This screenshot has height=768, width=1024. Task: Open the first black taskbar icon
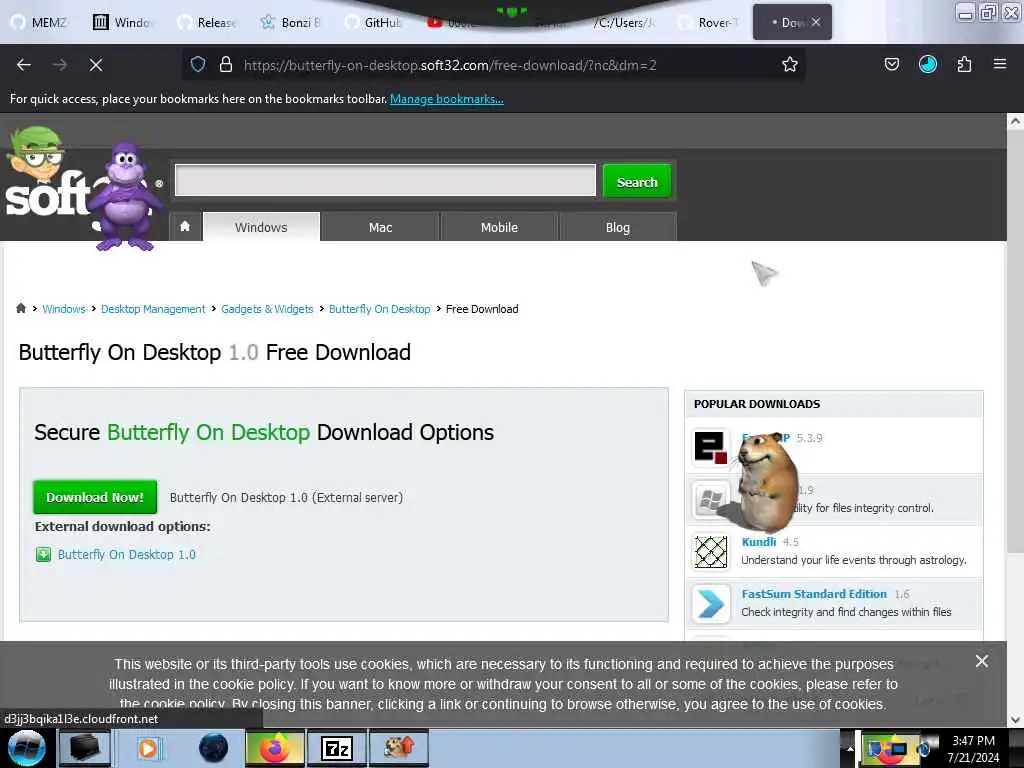click(x=85, y=748)
